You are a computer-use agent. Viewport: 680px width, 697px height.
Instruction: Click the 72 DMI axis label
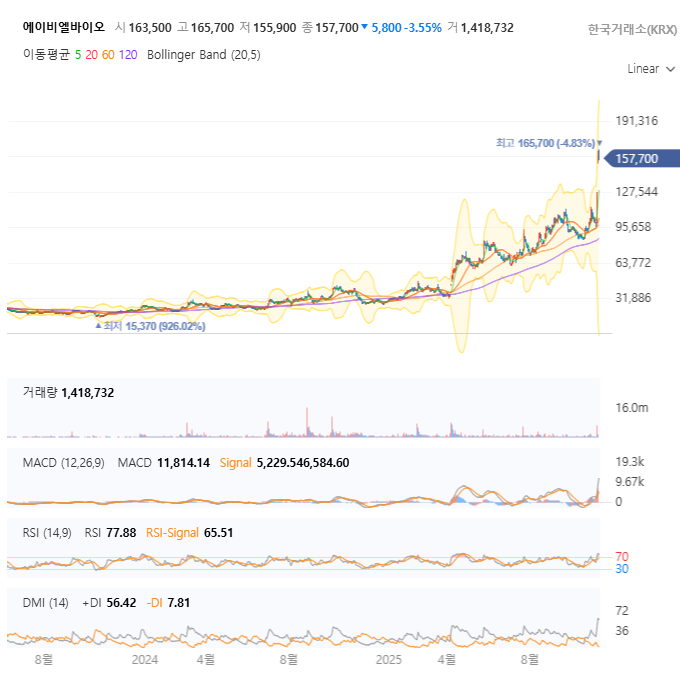(622, 611)
